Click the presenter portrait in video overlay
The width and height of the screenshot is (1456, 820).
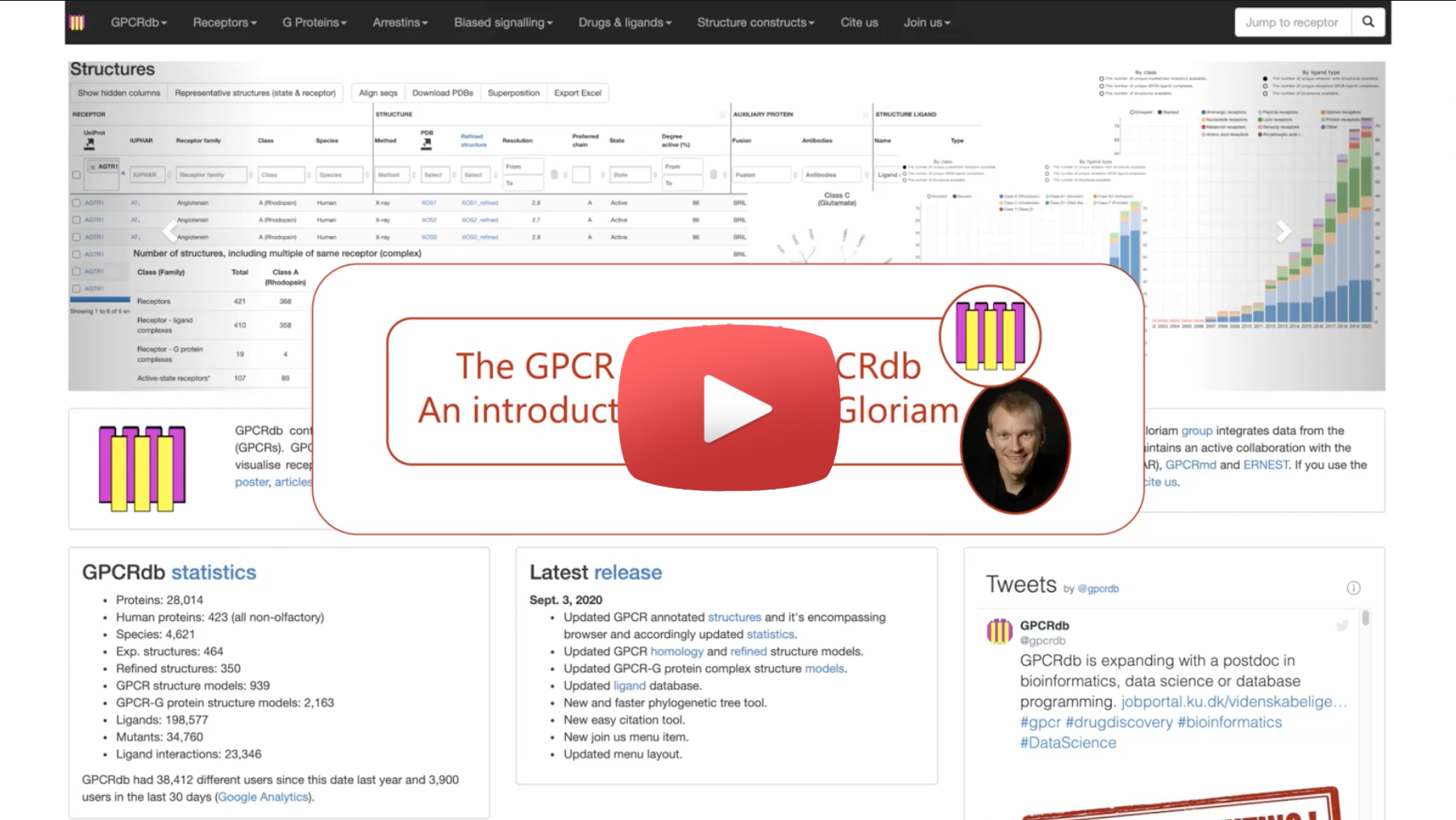pos(1015,446)
